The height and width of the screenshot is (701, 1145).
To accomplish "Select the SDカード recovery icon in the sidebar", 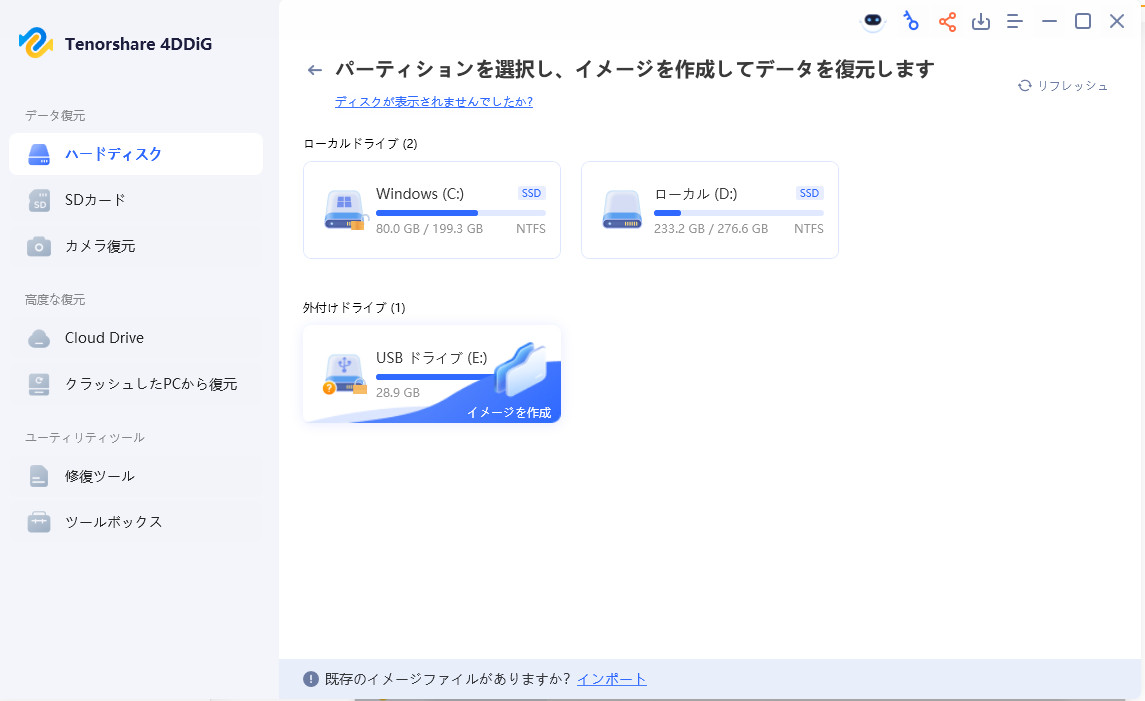I will 38,200.
